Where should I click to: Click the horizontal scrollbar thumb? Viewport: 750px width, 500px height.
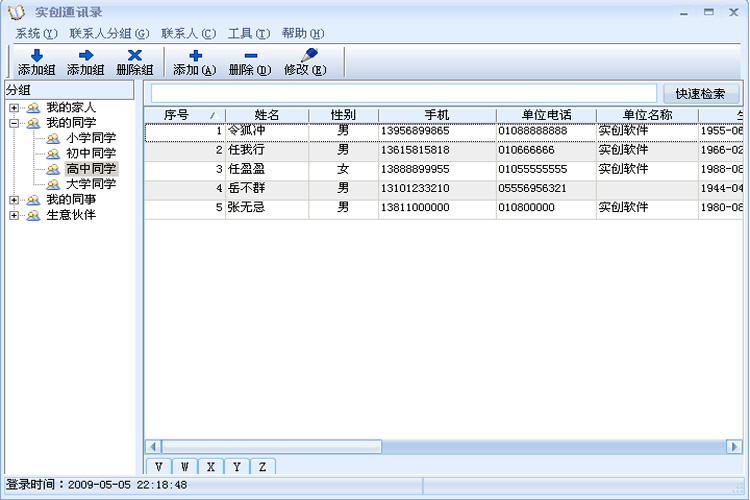[271, 447]
